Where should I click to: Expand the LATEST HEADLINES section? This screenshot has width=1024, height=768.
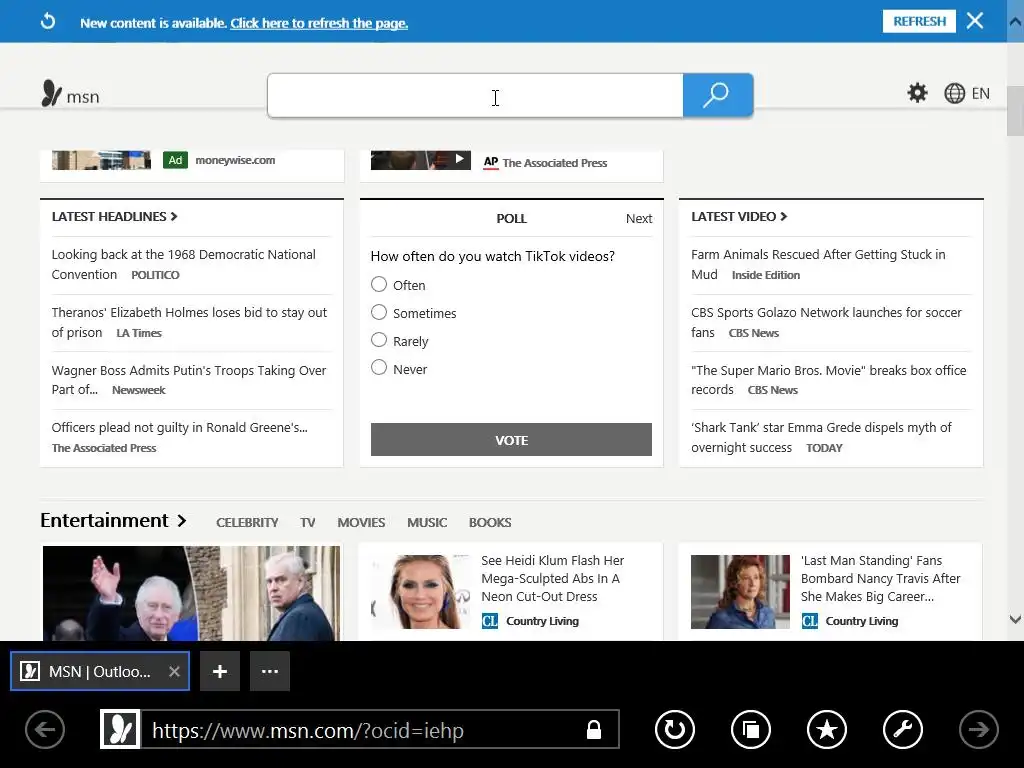[x=114, y=217]
